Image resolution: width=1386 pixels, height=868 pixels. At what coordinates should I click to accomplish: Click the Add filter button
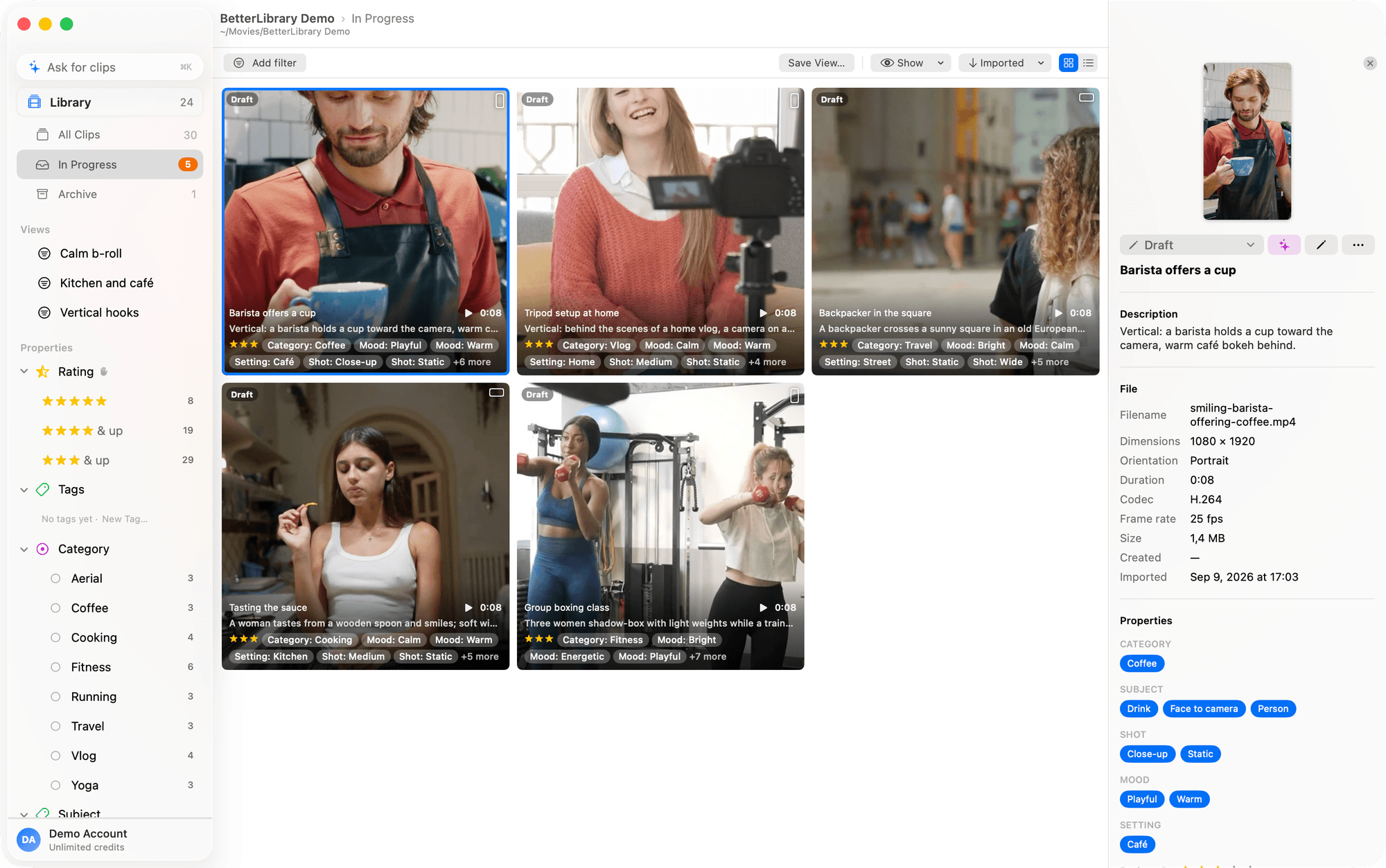click(x=265, y=63)
